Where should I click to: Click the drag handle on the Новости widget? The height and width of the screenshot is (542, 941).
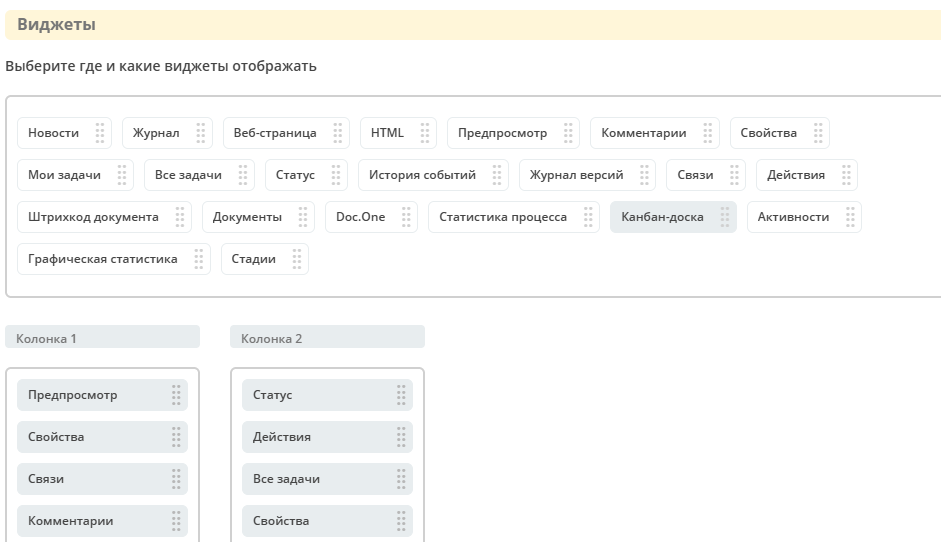(x=100, y=133)
